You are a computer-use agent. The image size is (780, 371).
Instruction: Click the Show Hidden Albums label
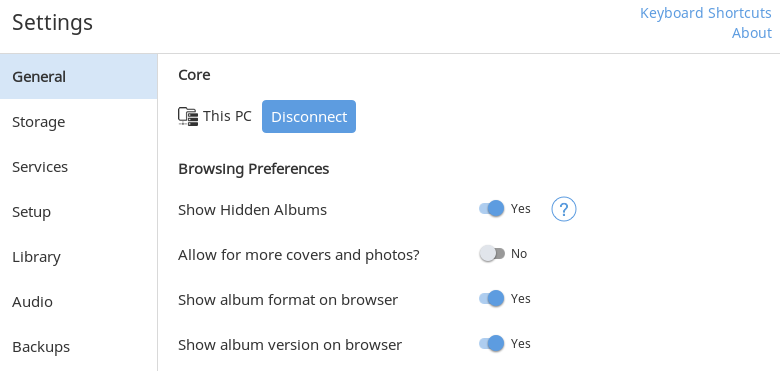(x=252, y=210)
